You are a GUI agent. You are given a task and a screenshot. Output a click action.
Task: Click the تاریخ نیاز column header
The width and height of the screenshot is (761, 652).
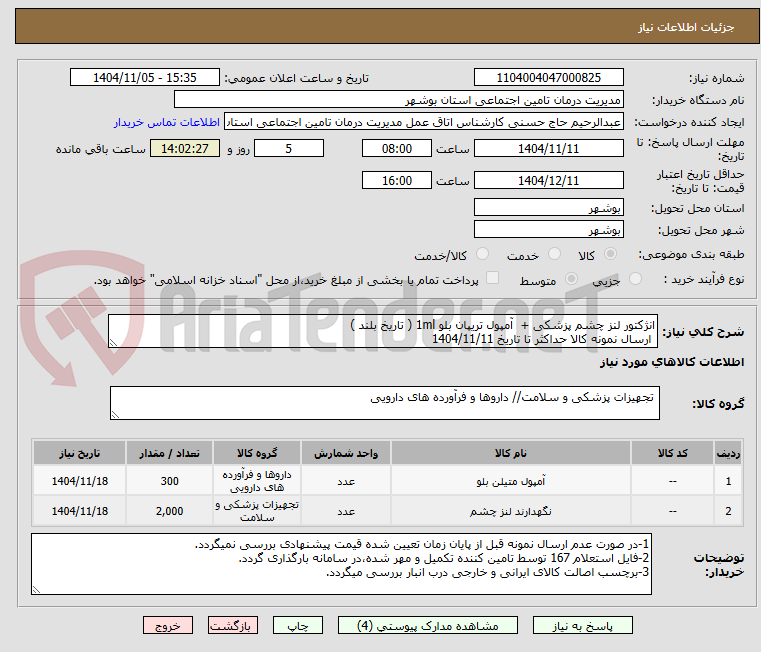click(x=80, y=453)
